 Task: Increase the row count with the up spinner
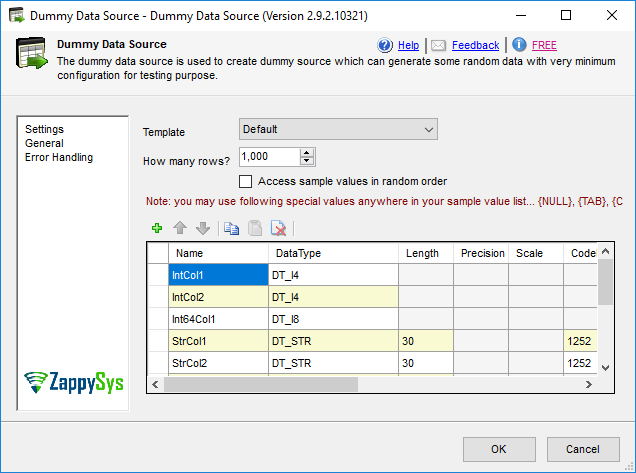(x=307, y=153)
